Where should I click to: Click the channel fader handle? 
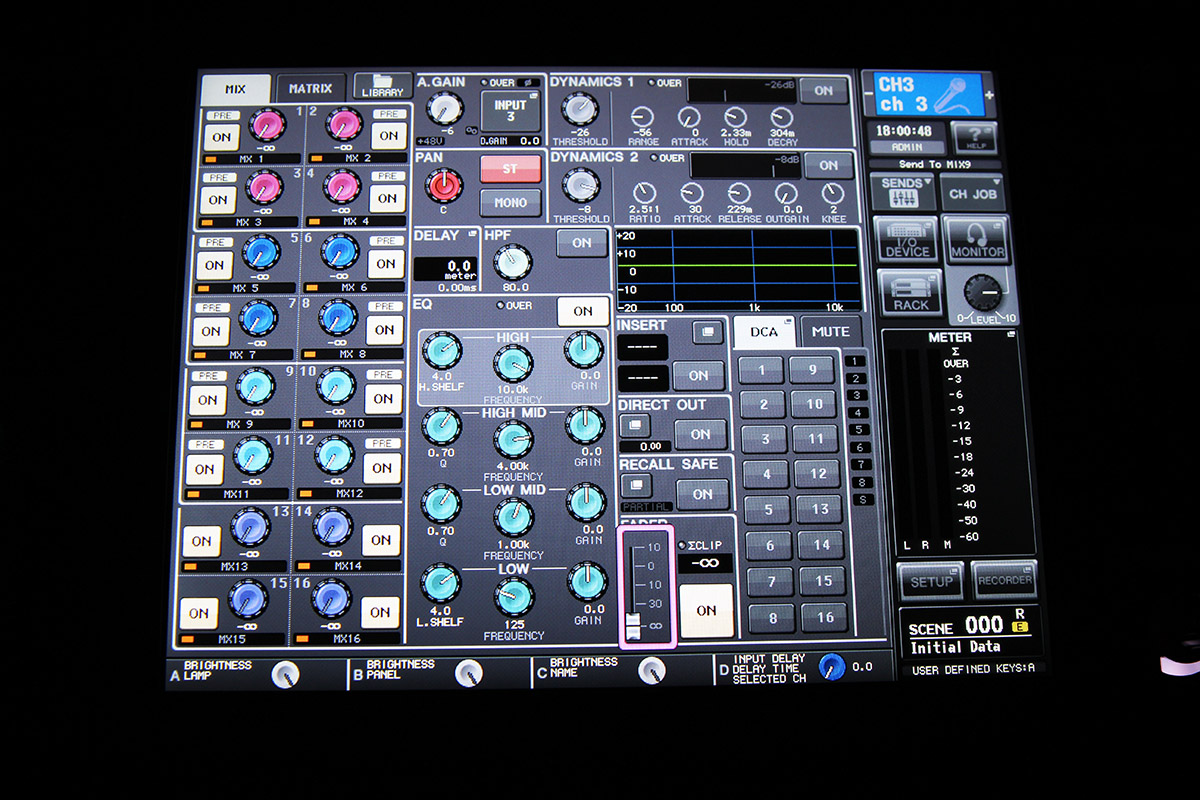(x=632, y=626)
